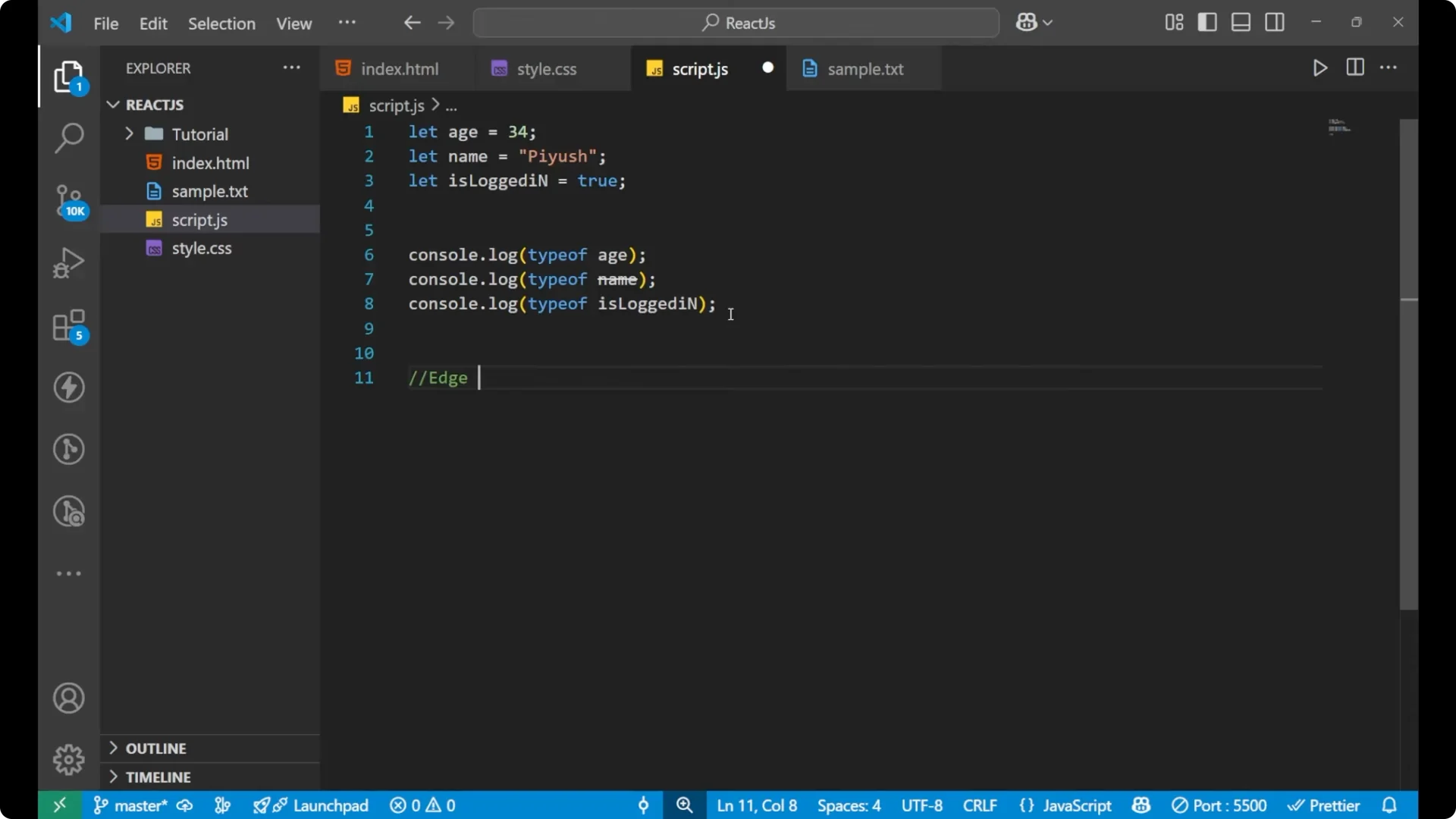Image resolution: width=1456 pixels, height=819 pixels.
Task: Run script.js using the play button
Action: tap(1319, 67)
